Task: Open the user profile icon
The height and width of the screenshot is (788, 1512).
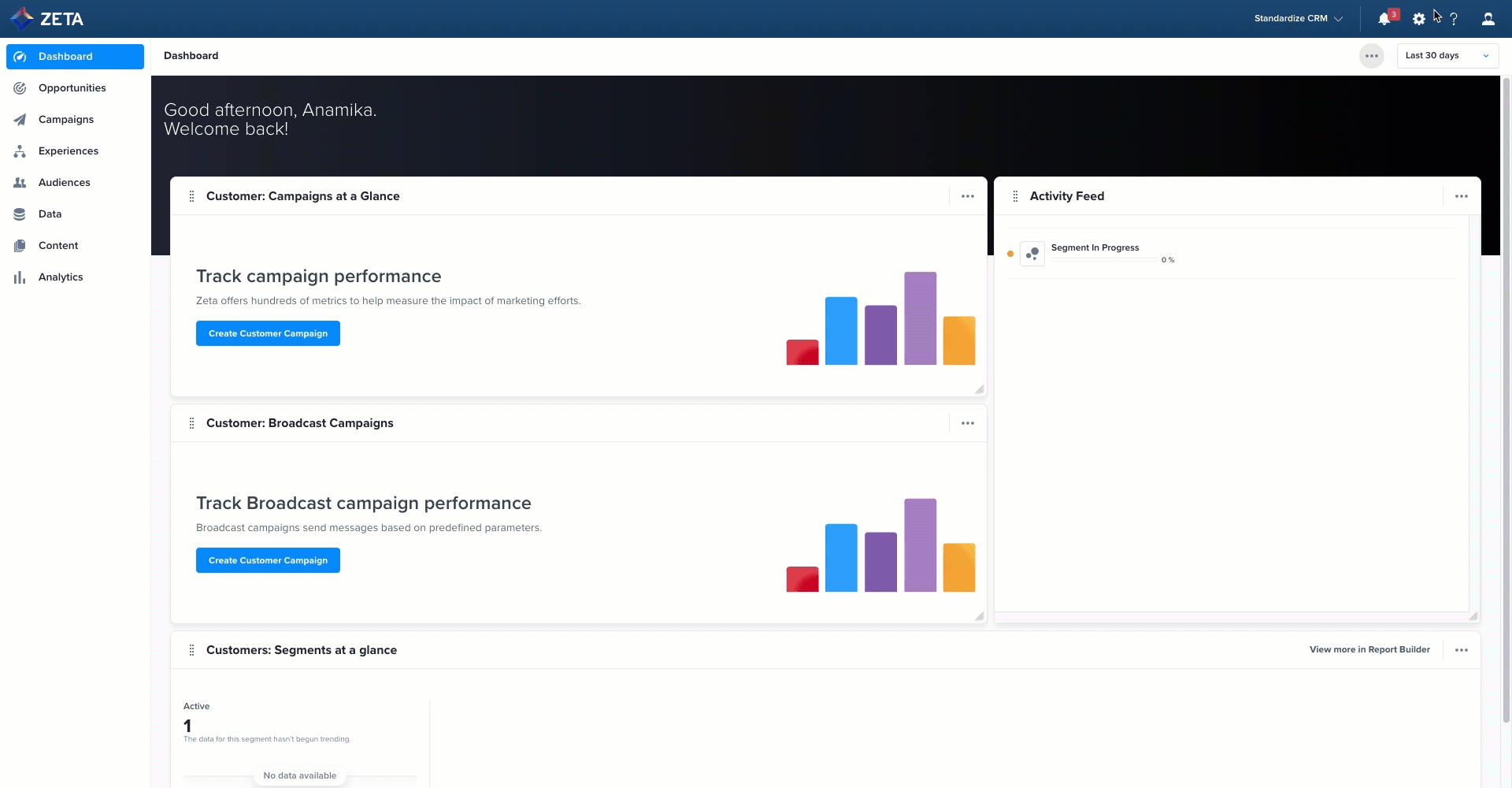Action: click(1488, 19)
